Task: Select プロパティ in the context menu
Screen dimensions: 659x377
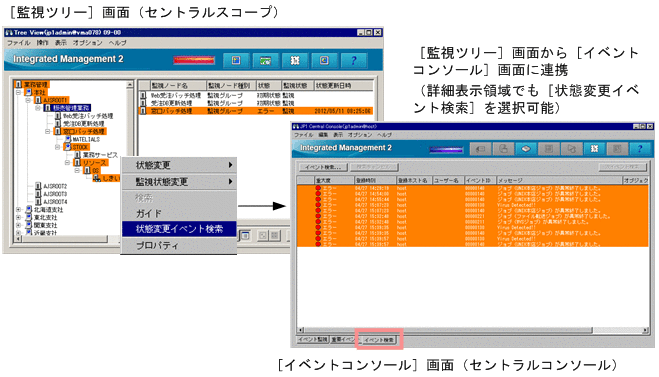Action: point(179,245)
